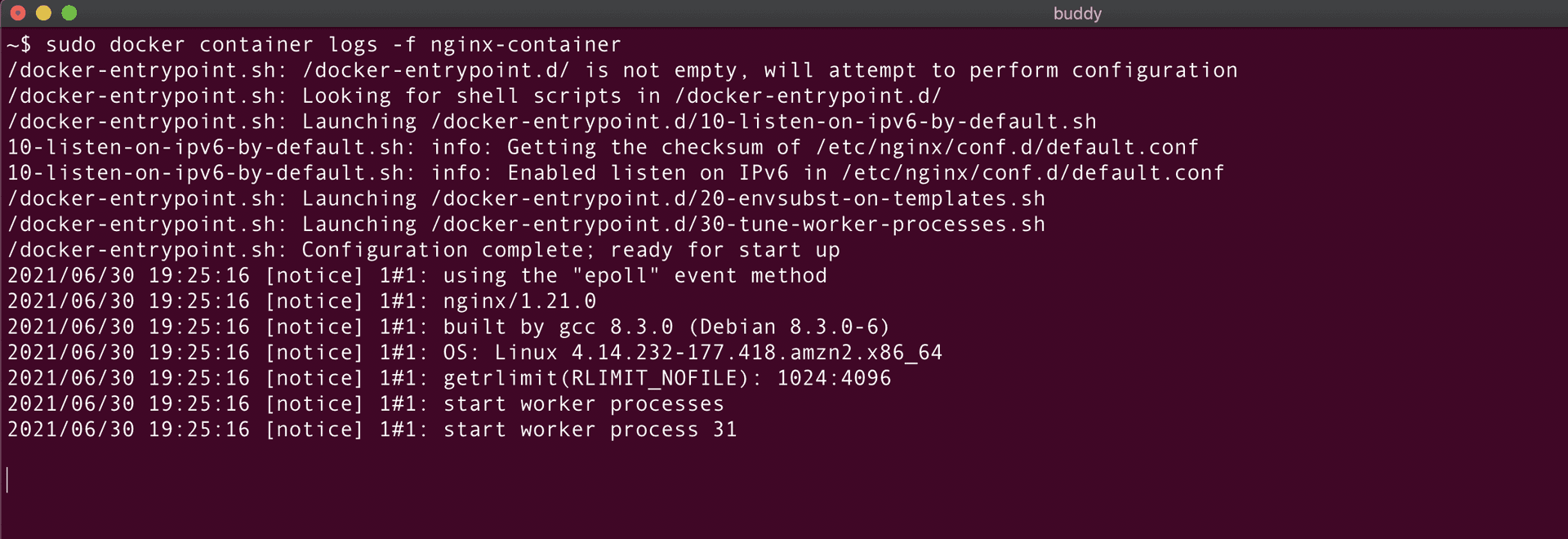1568x539 pixels.
Task: Minimize the terminal with the yellow button
Action: 44,13
